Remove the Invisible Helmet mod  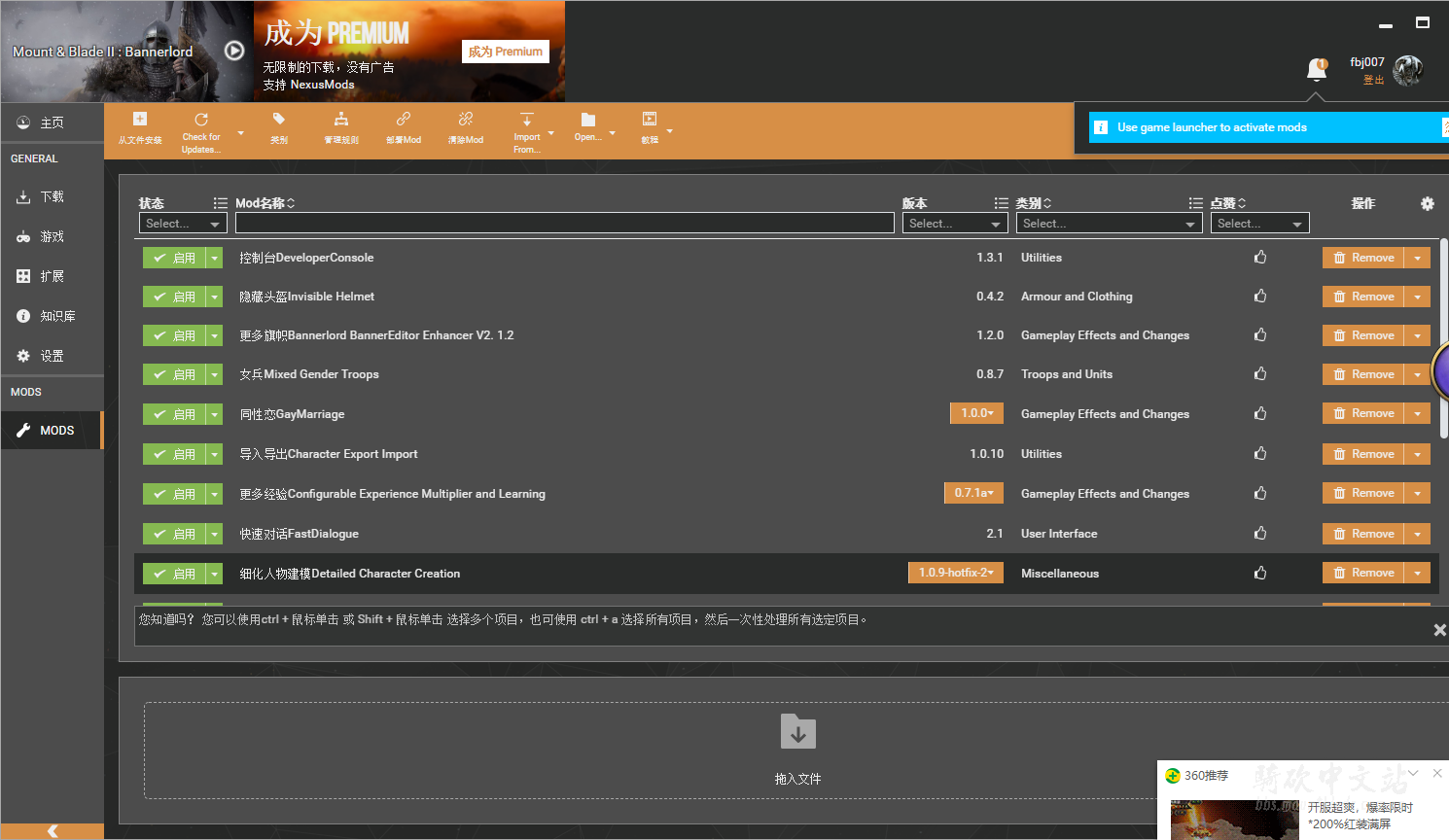coord(1363,297)
